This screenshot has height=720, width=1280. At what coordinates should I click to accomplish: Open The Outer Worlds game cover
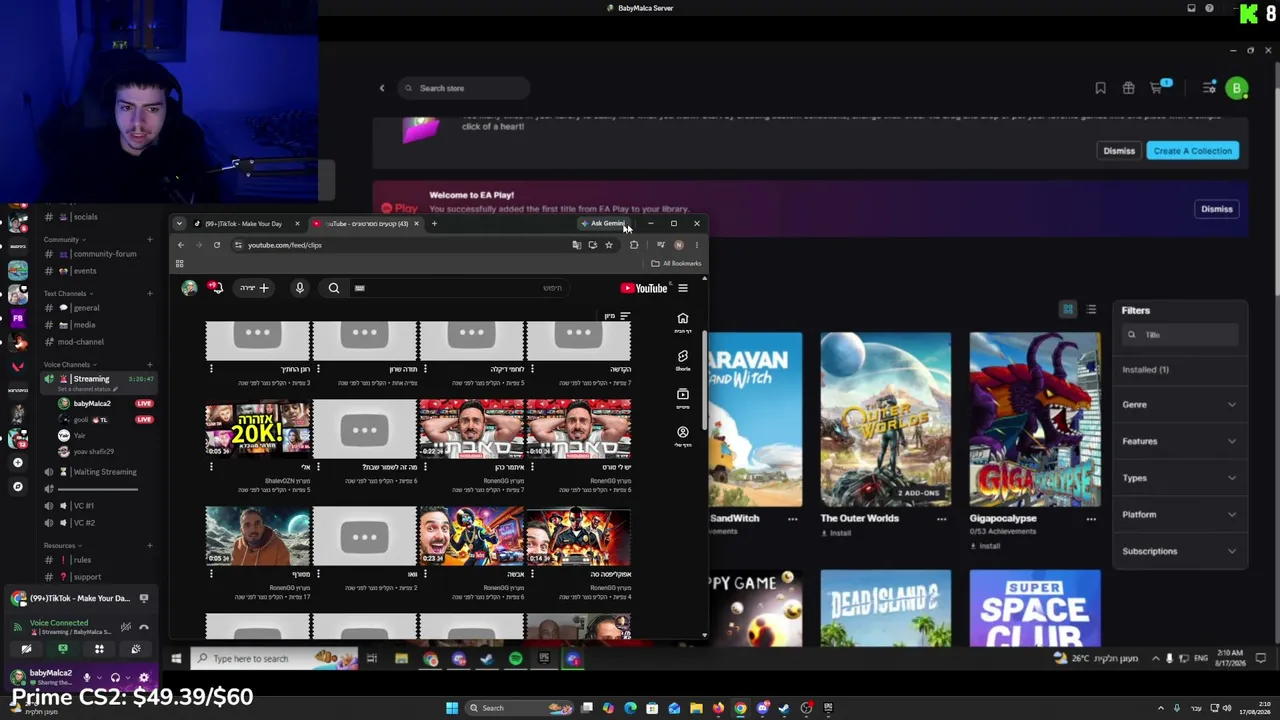pyautogui.click(x=885, y=420)
